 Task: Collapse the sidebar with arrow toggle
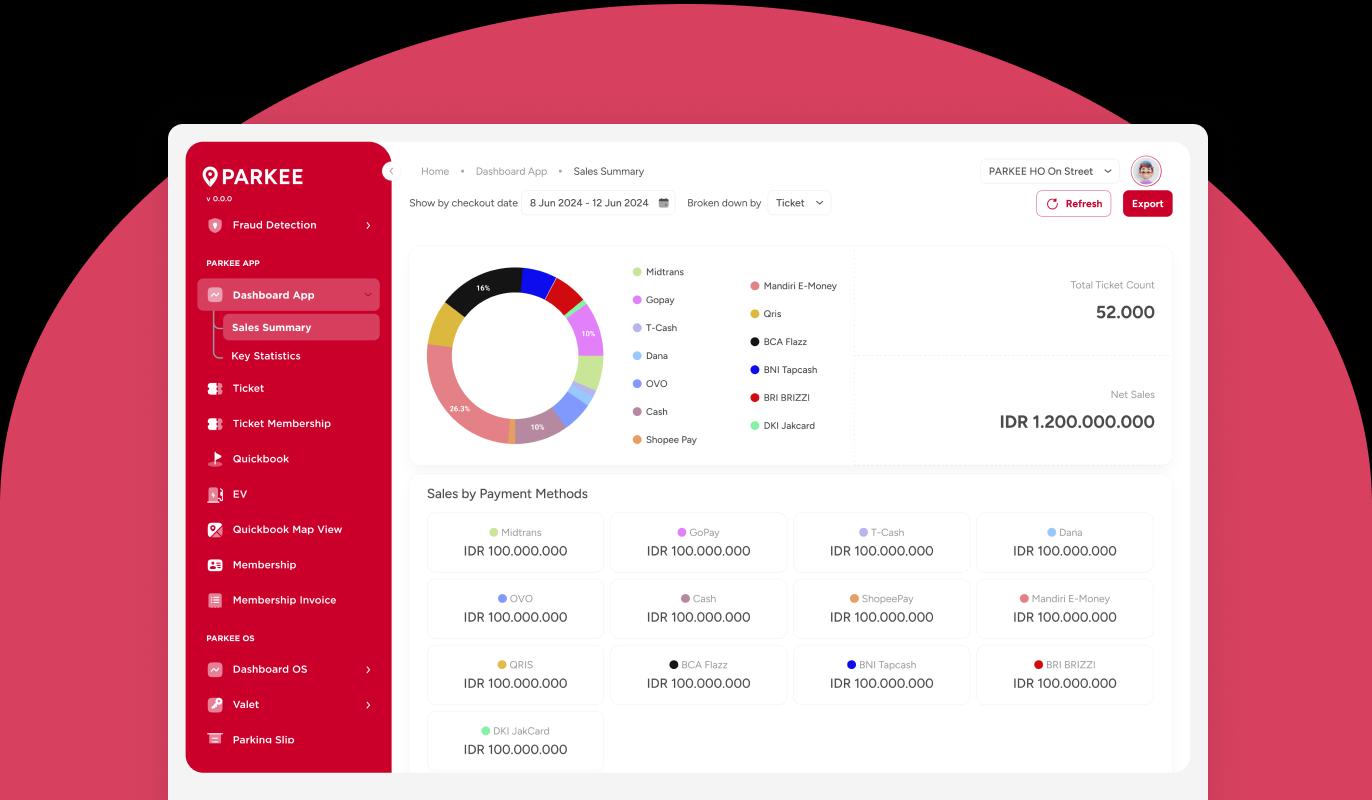389,171
